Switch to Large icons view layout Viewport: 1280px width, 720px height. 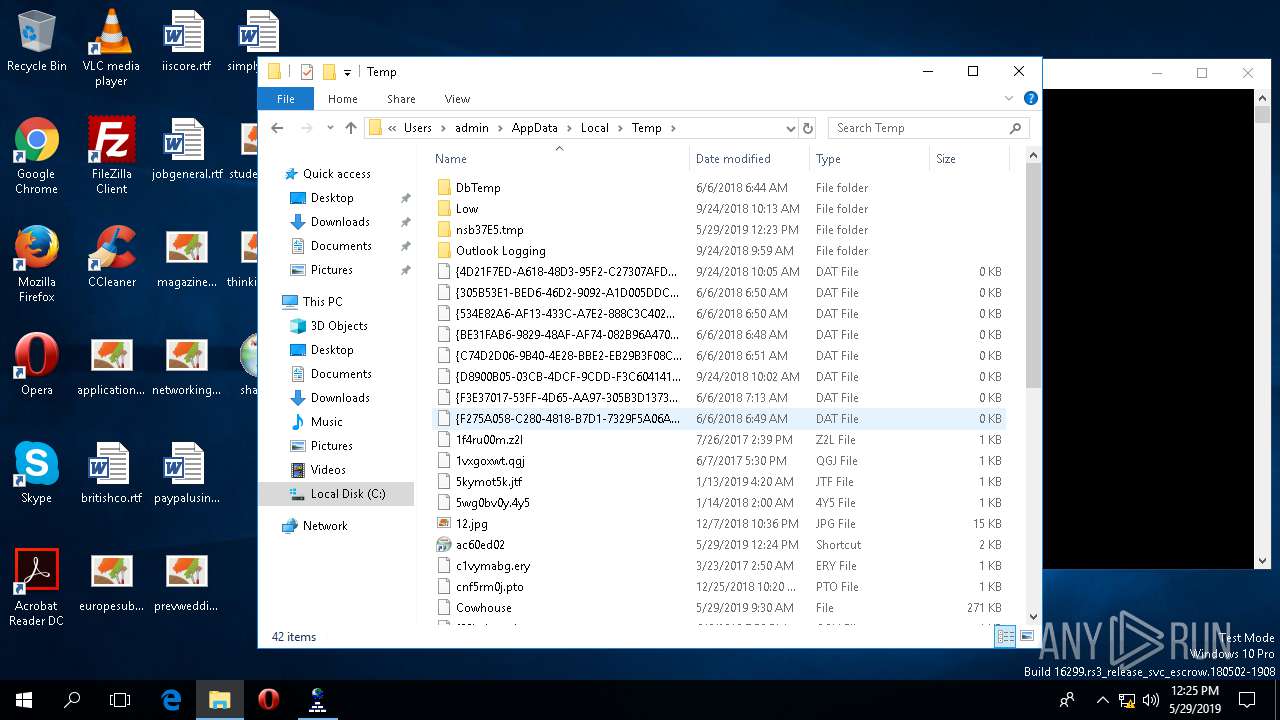pos(1027,636)
